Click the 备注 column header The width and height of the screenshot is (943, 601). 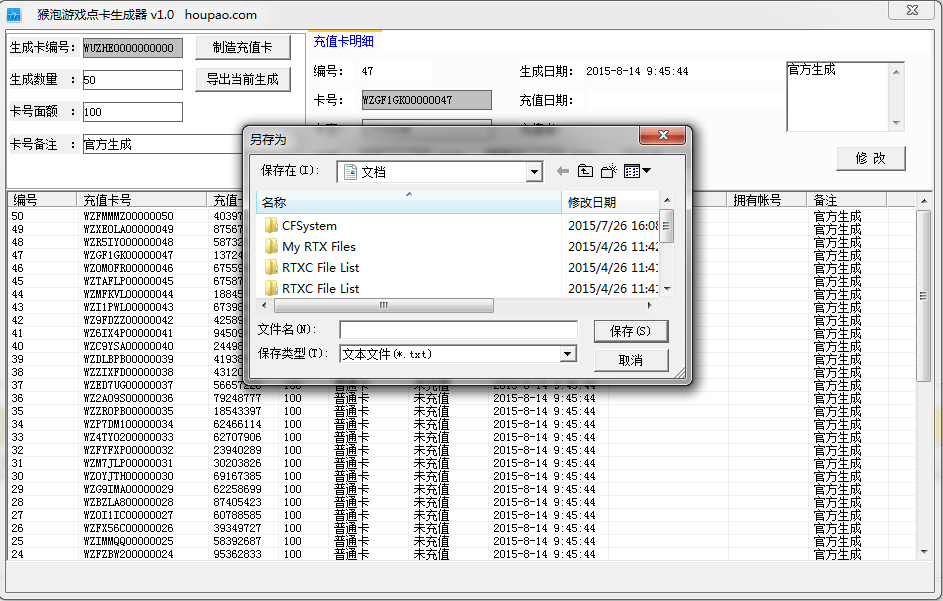point(846,200)
